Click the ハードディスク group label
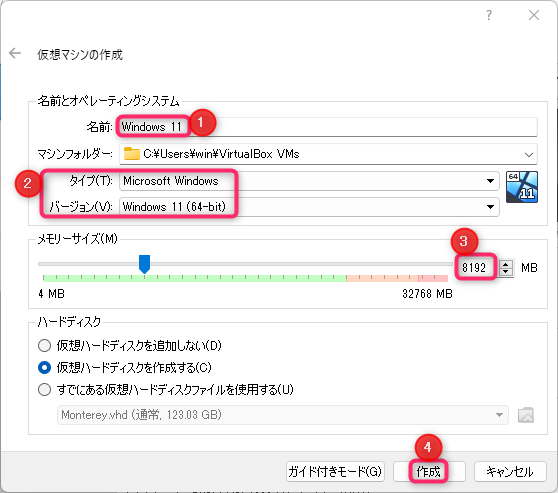This screenshot has height=493, width=558. [x=69, y=322]
